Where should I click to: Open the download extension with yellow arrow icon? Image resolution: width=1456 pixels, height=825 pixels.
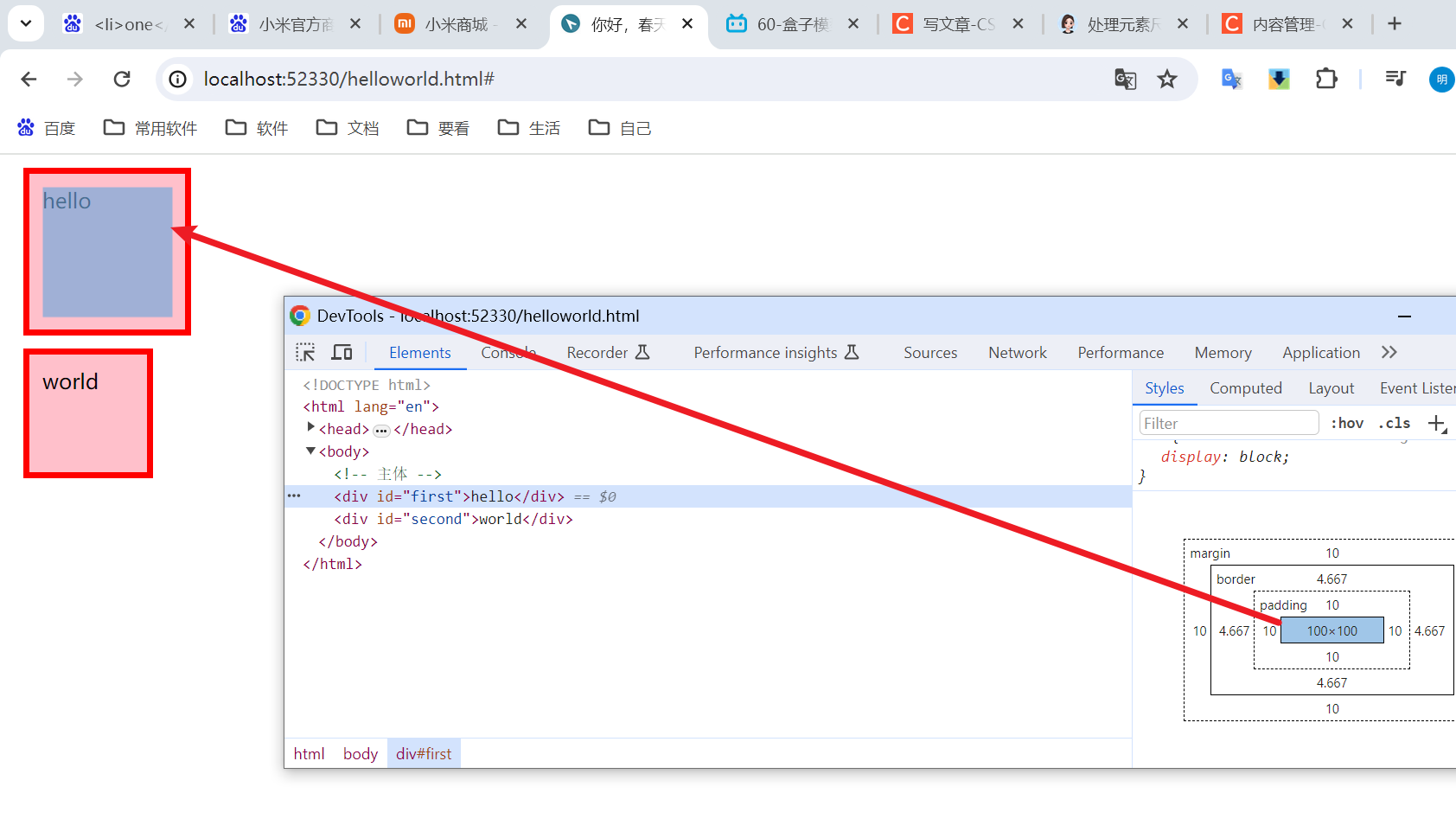point(1279,80)
